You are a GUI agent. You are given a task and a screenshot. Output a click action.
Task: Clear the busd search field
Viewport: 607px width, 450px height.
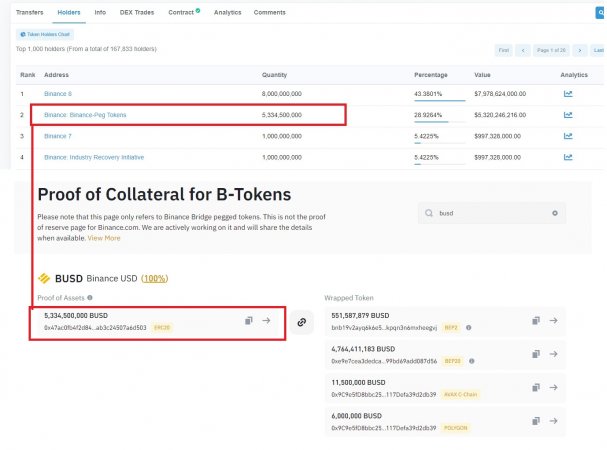tap(555, 213)
